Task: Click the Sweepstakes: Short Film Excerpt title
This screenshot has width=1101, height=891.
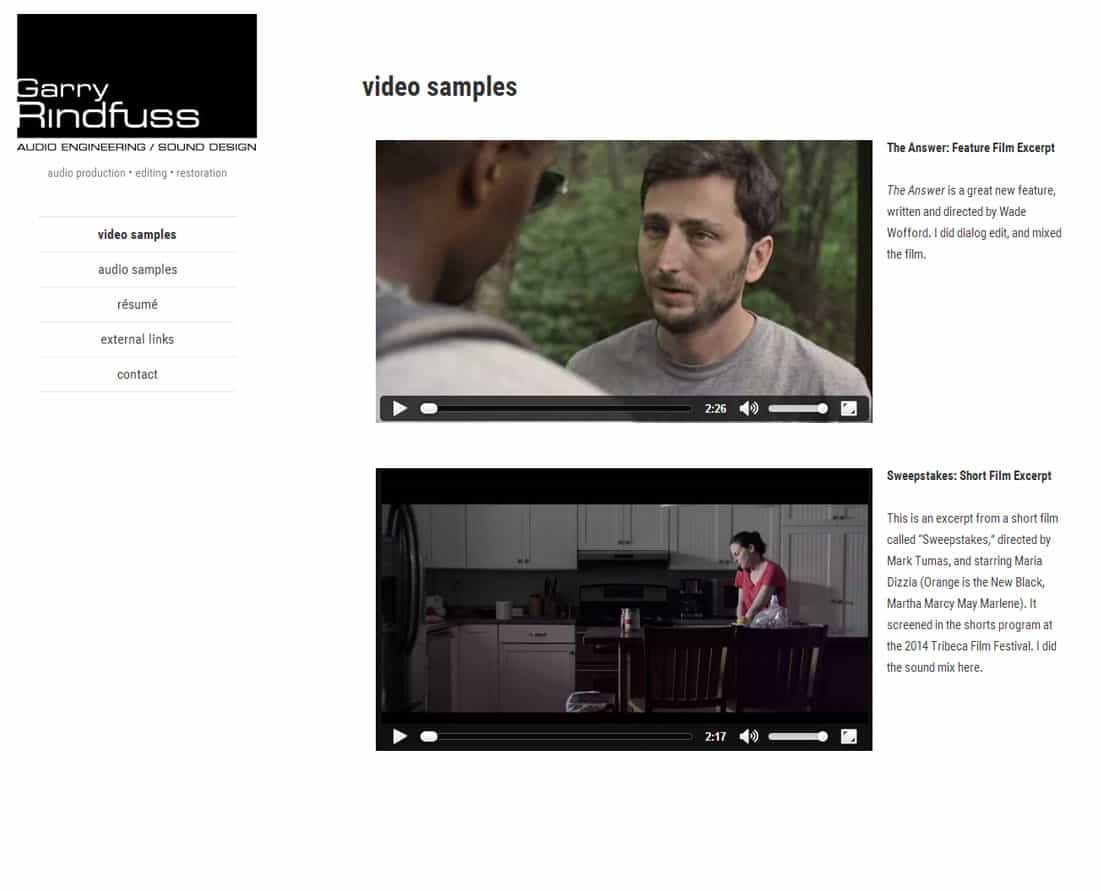Action: pos(969,476)
